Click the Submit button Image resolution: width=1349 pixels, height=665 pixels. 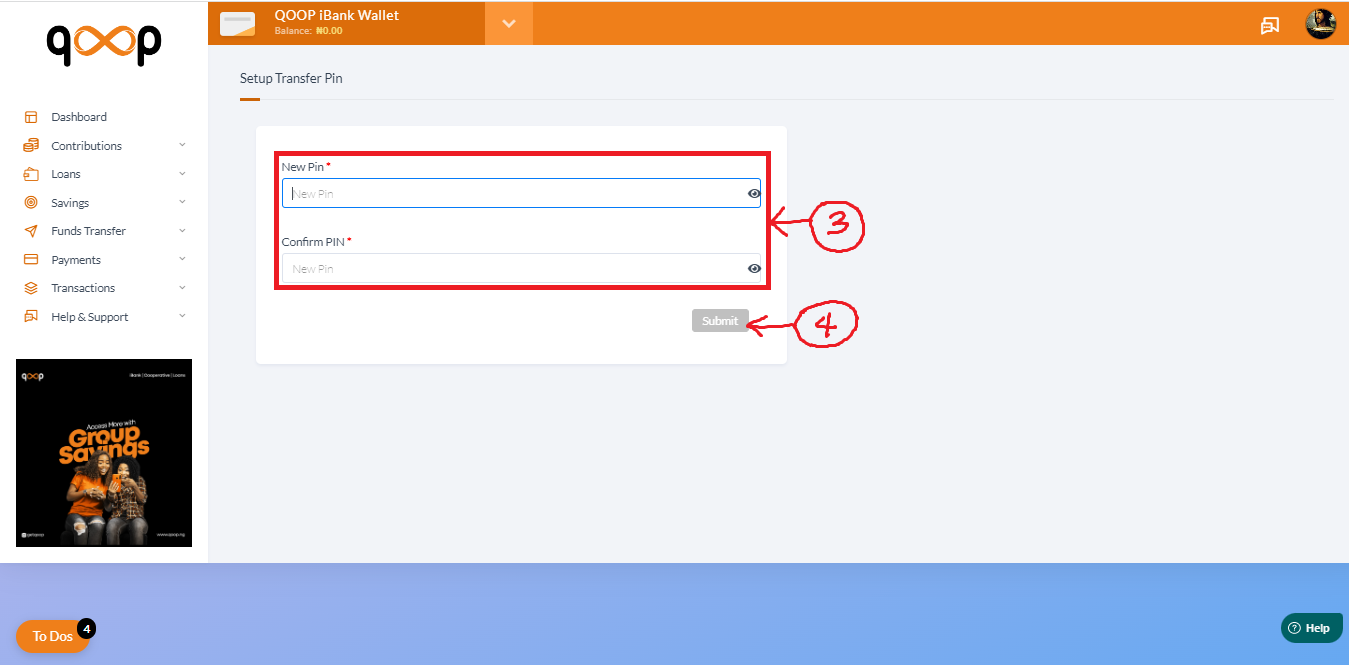(x=720, y=321)
